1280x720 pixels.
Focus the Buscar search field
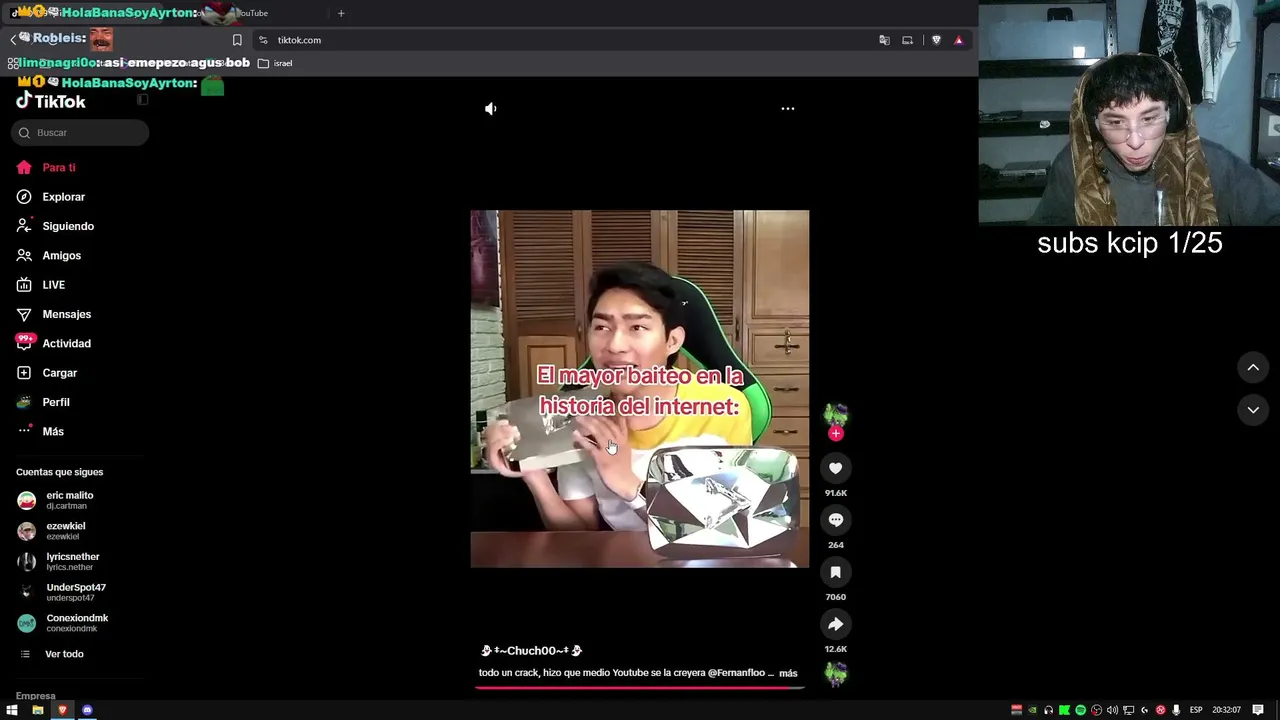[80, 132]
